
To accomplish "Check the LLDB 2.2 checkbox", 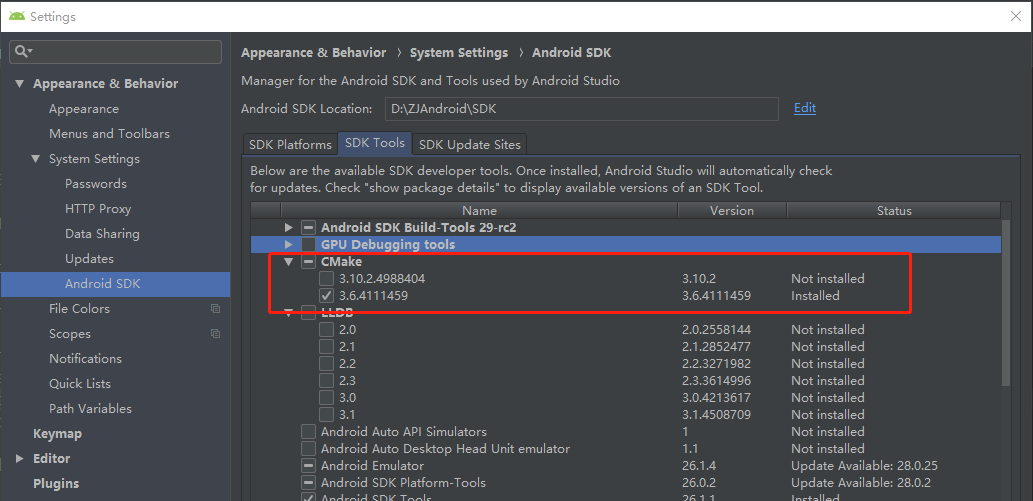I will 326,364.
